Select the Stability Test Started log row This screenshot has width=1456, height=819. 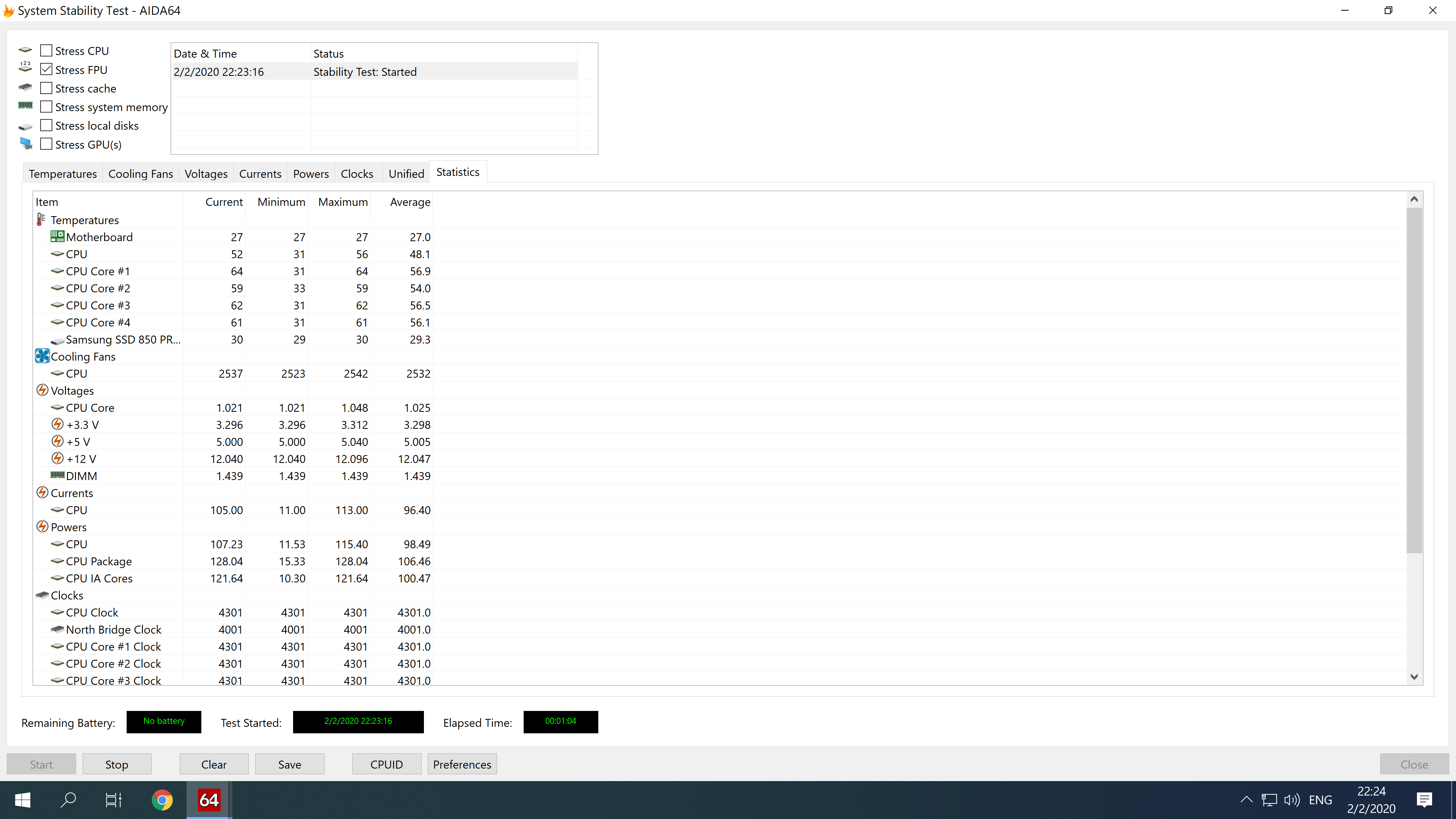pyautogui.click(x=364, y=72)
